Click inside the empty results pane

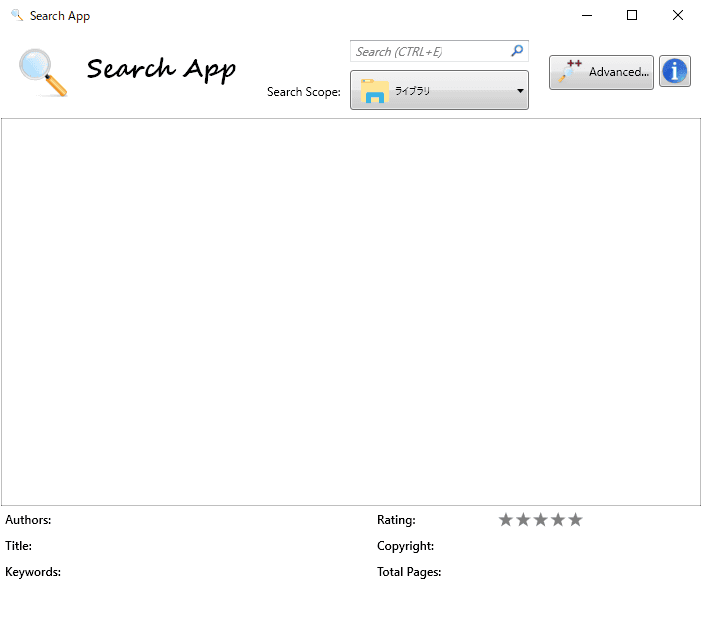350,310
